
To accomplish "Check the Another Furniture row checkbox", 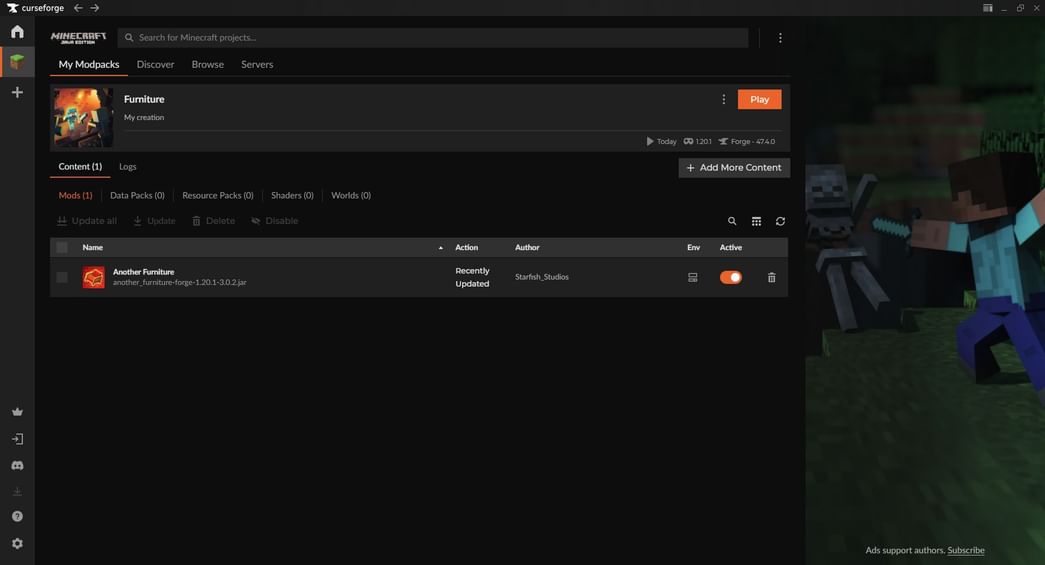I will coord(62,277).
